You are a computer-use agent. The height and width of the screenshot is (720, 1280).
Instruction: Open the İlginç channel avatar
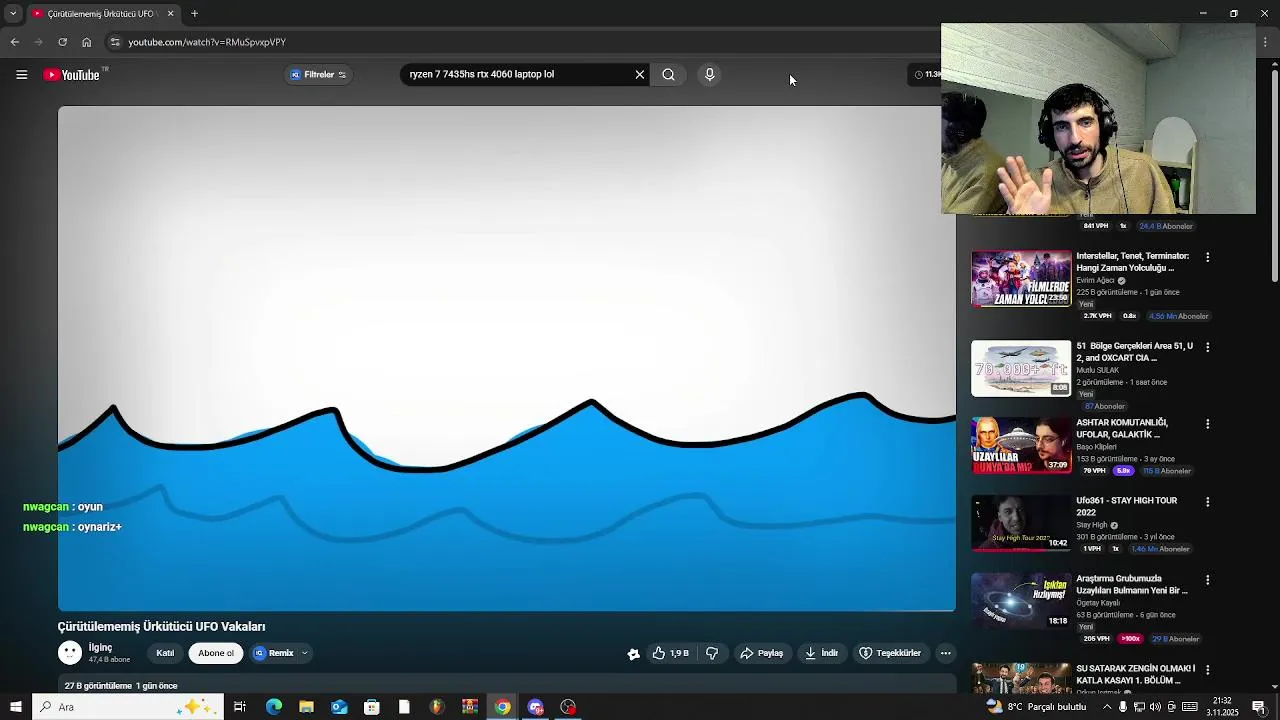click(70, 653)
